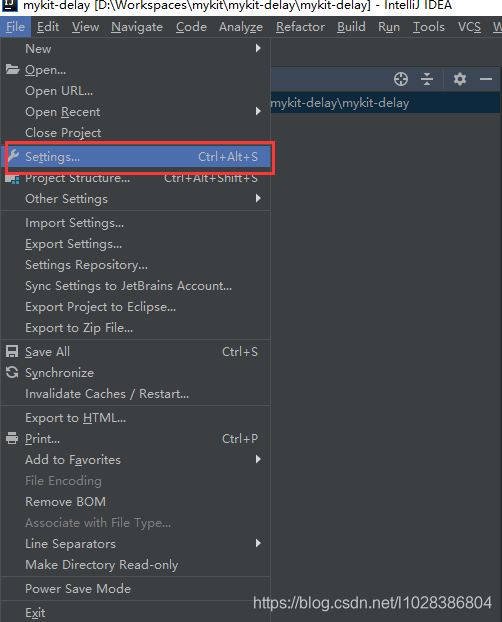Select Project Structure... entry

(136, 179)
